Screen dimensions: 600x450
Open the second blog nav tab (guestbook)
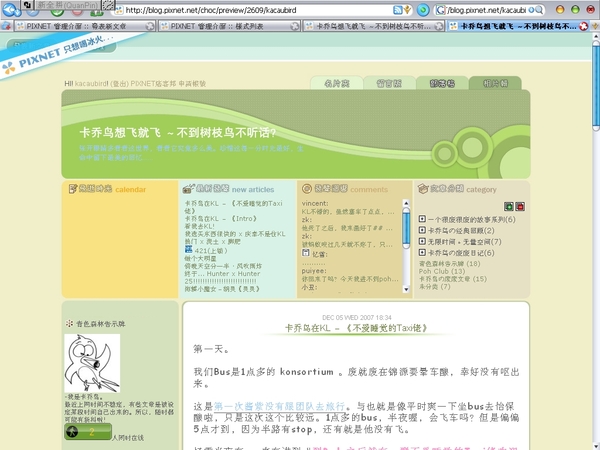click(x=389, y=83)
